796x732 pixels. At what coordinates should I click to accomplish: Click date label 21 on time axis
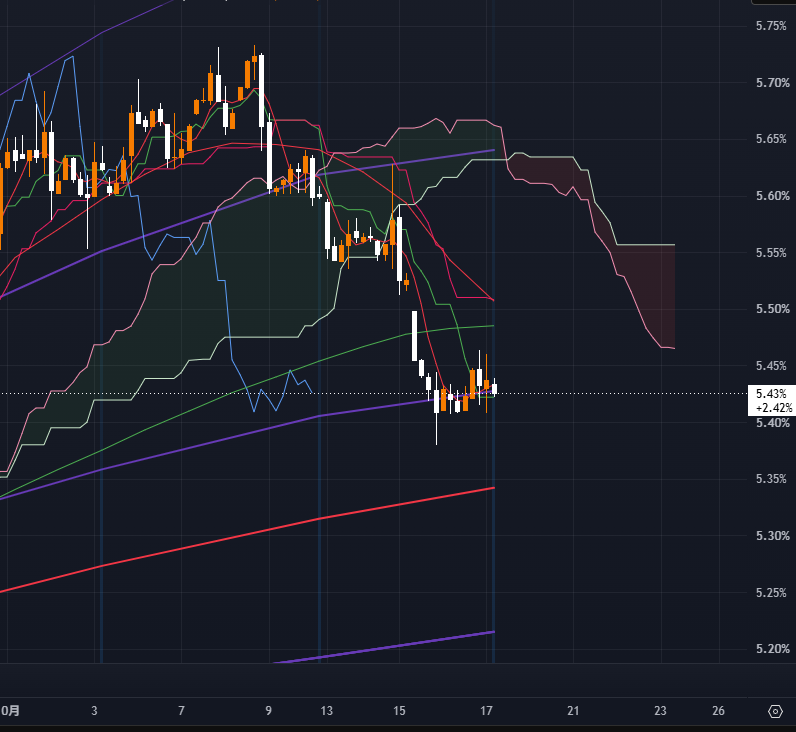point(573,711)
